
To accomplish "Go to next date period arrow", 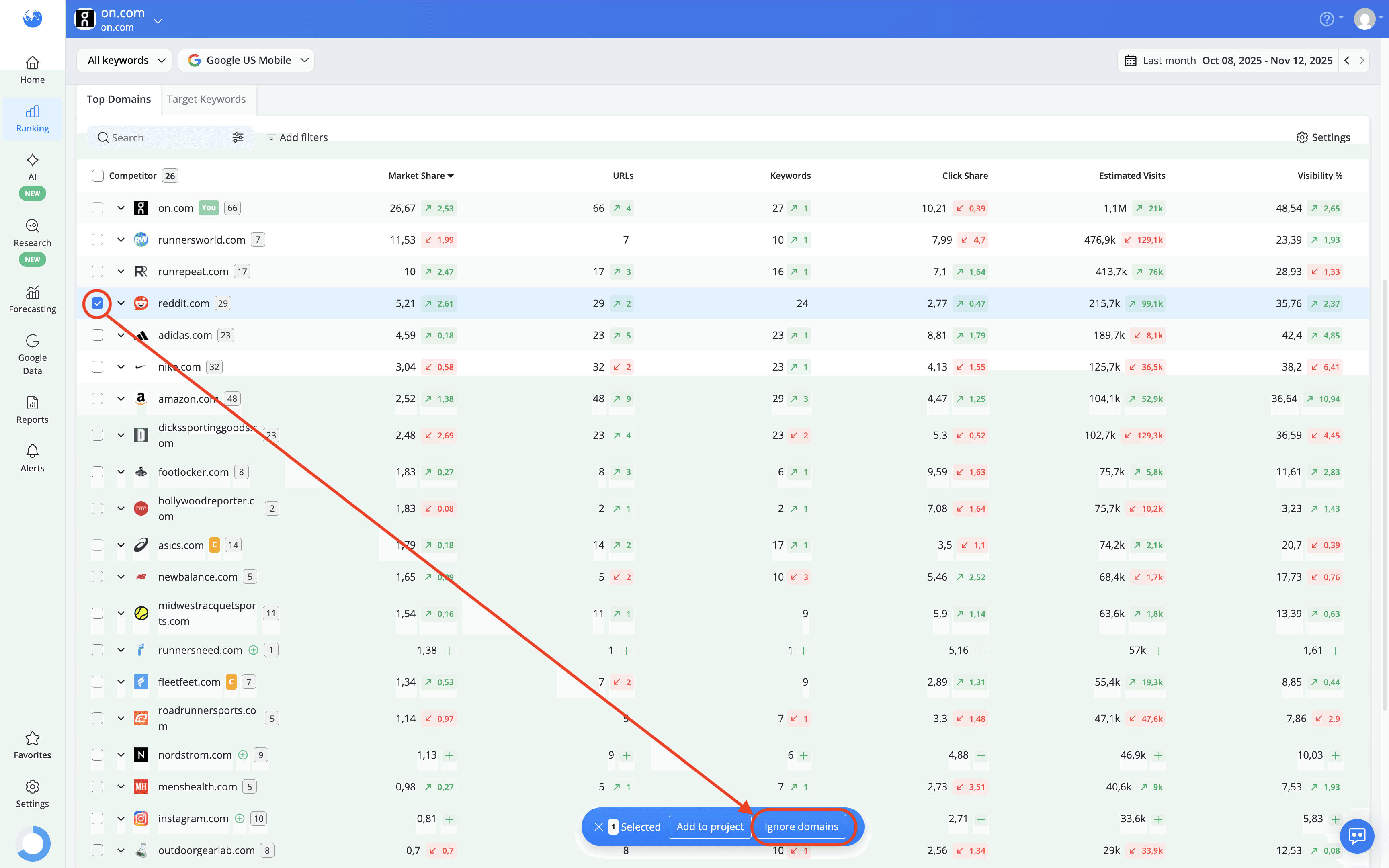I will click(x=1361, y=60).
